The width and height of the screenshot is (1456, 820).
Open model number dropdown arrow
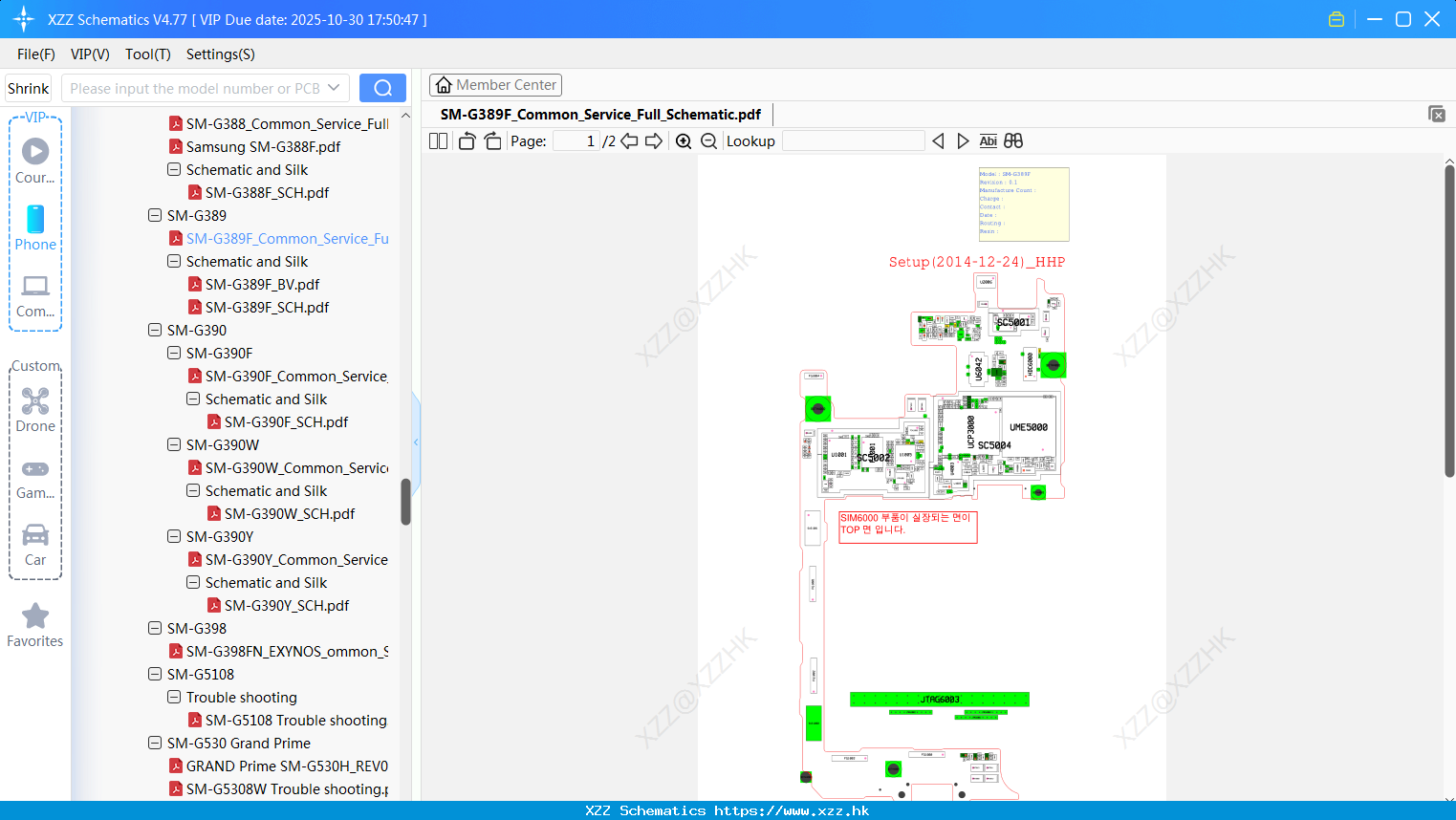[334, 88]
